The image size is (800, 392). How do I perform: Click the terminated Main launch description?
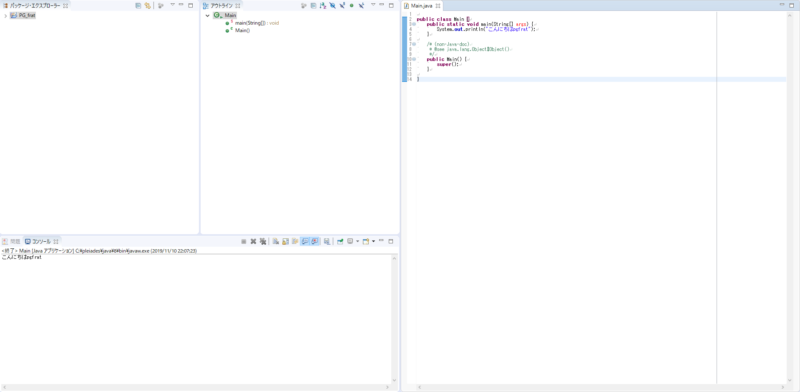[x=99, y=252]
